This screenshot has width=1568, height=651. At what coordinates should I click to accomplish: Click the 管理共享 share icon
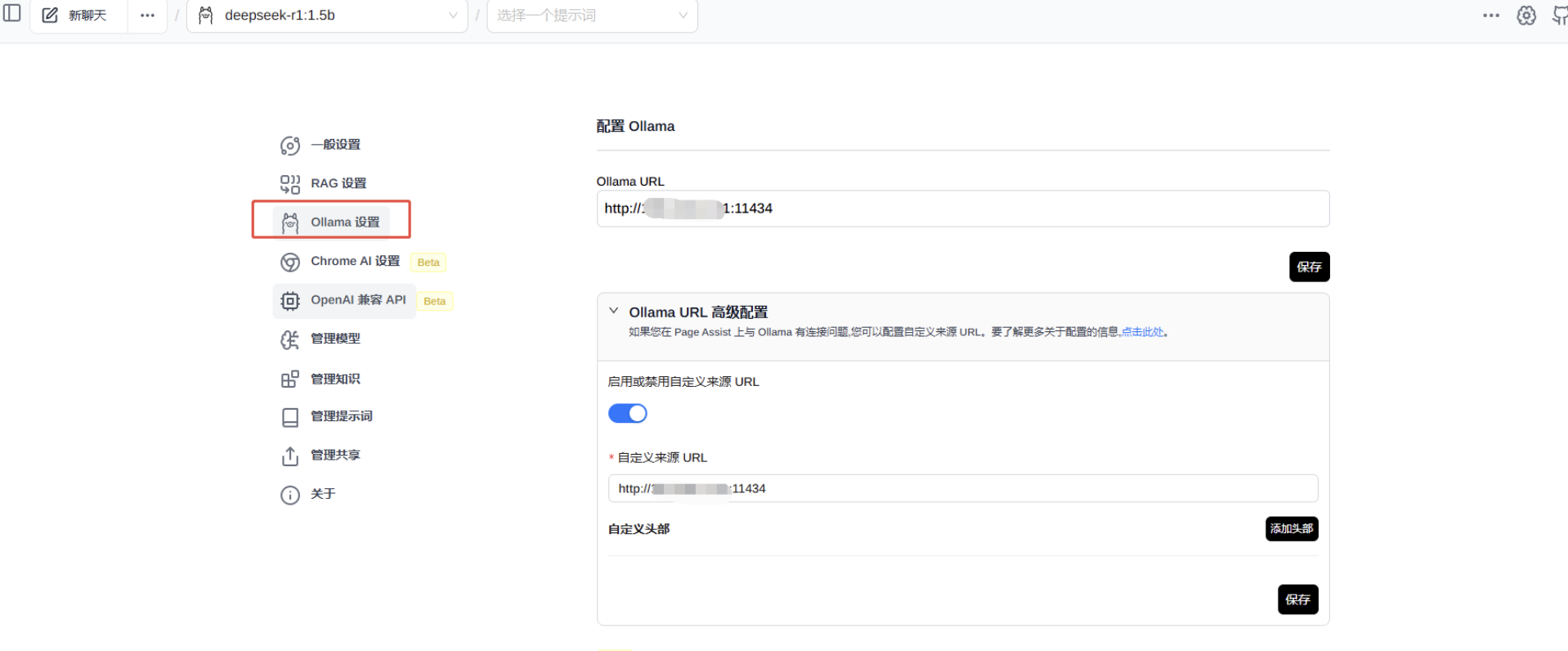coord(290,456)
